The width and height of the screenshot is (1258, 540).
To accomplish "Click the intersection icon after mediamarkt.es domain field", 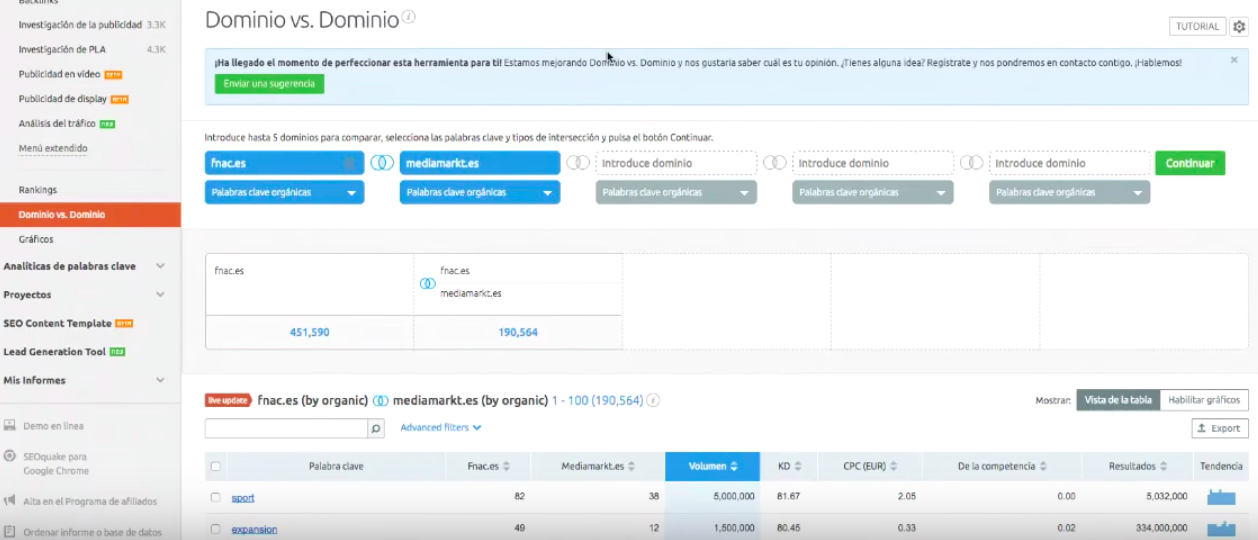I will [578, 163].
